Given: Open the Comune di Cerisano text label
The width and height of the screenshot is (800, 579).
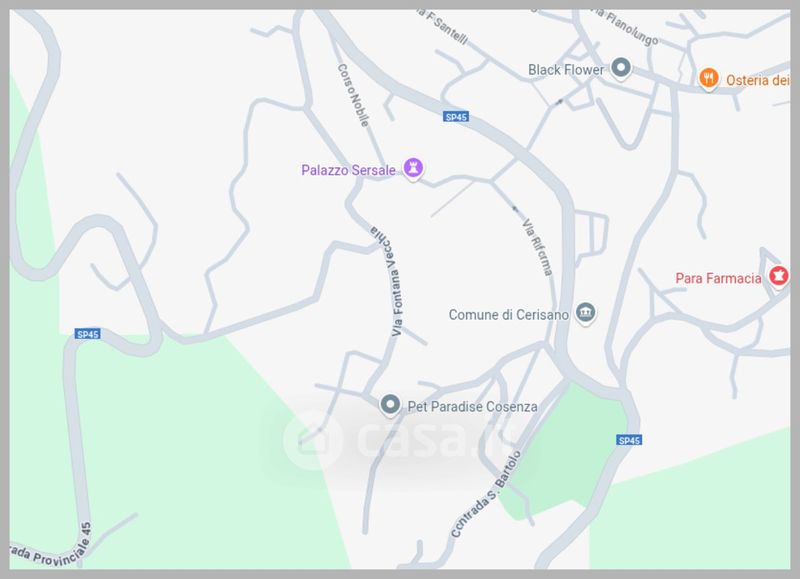Looking at the screenshot, I should pos(509,315).
